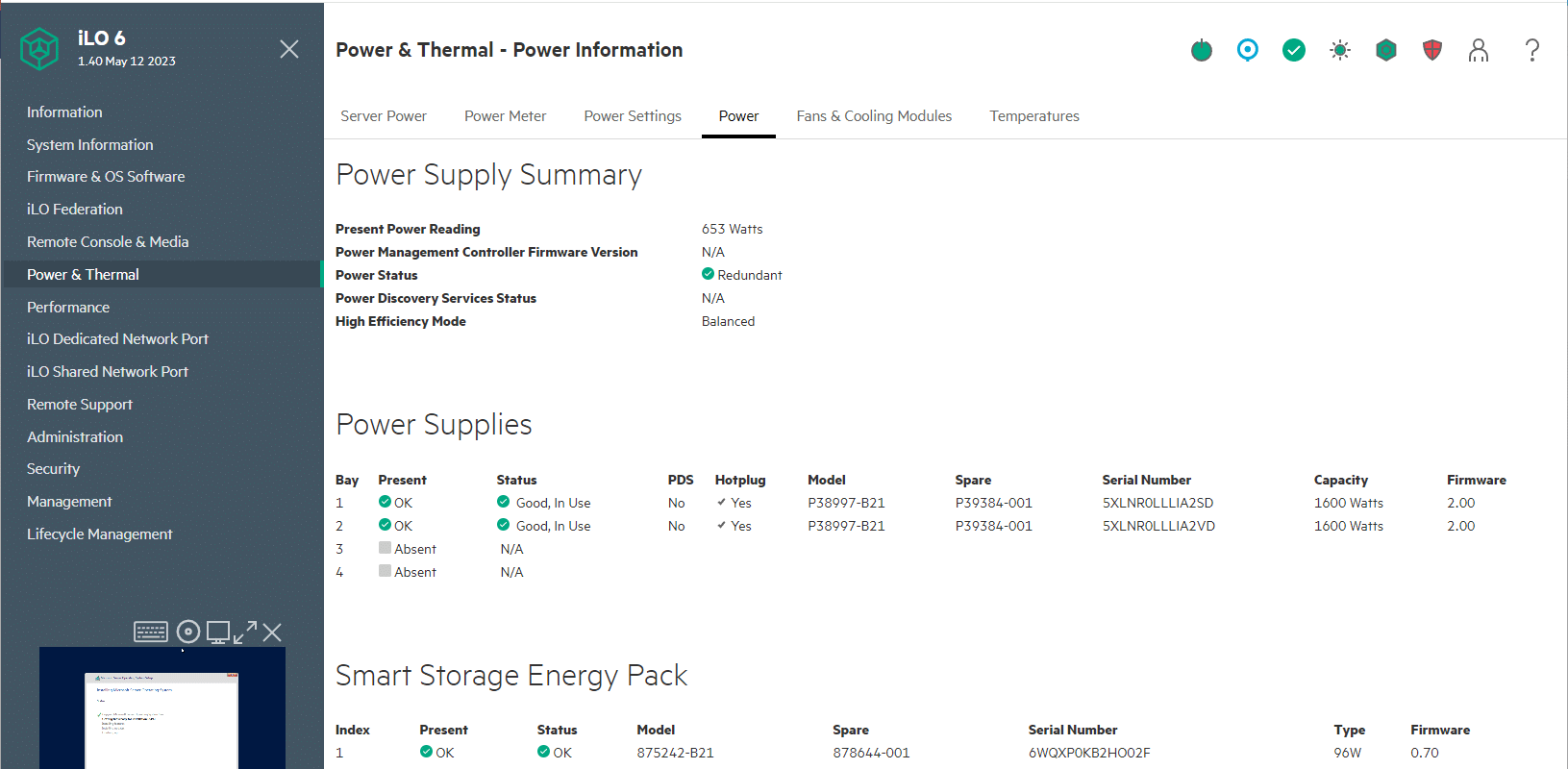Open the Performance page
1568x769 pixels.
coord(68,308)
